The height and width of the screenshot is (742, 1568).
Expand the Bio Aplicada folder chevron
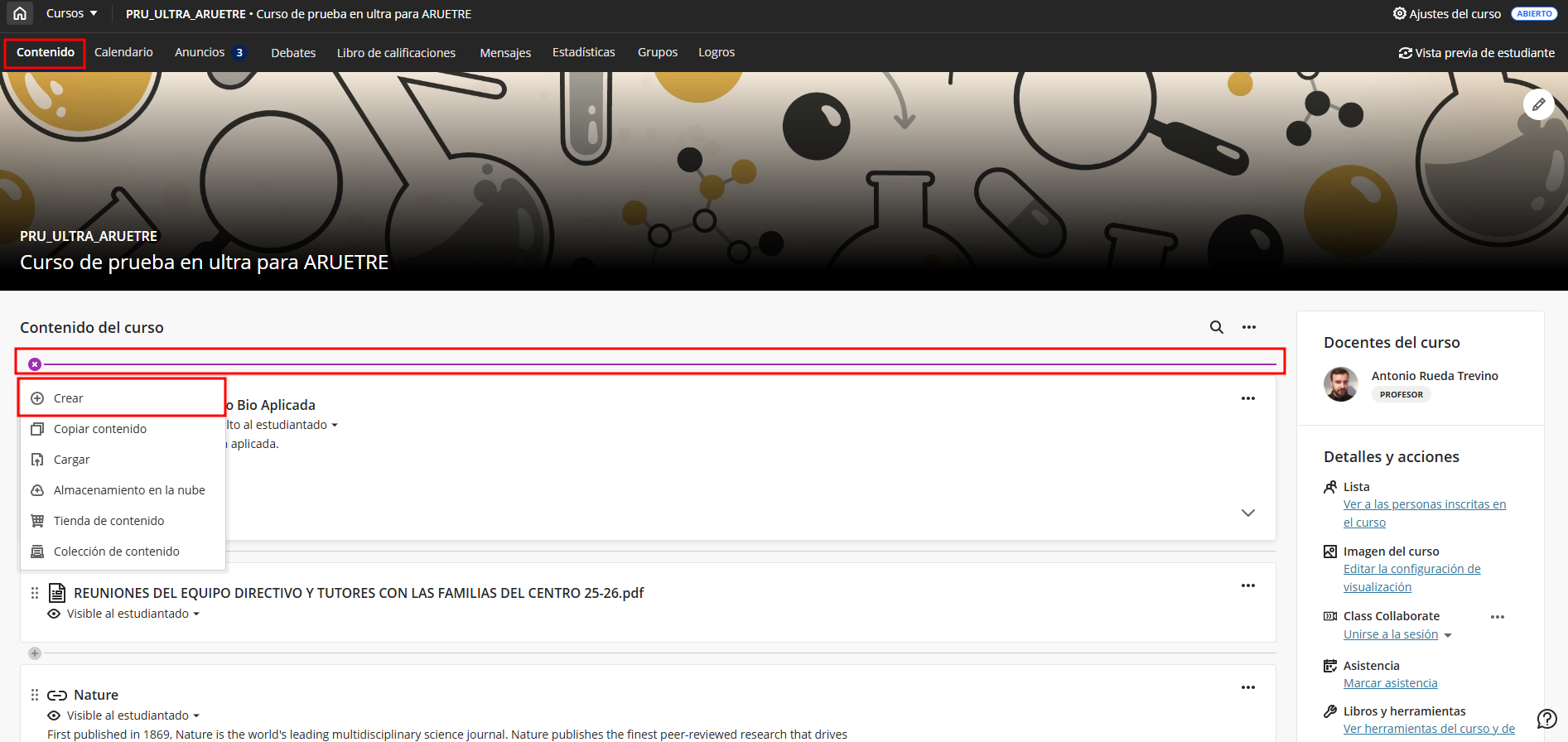(1247, 513)
